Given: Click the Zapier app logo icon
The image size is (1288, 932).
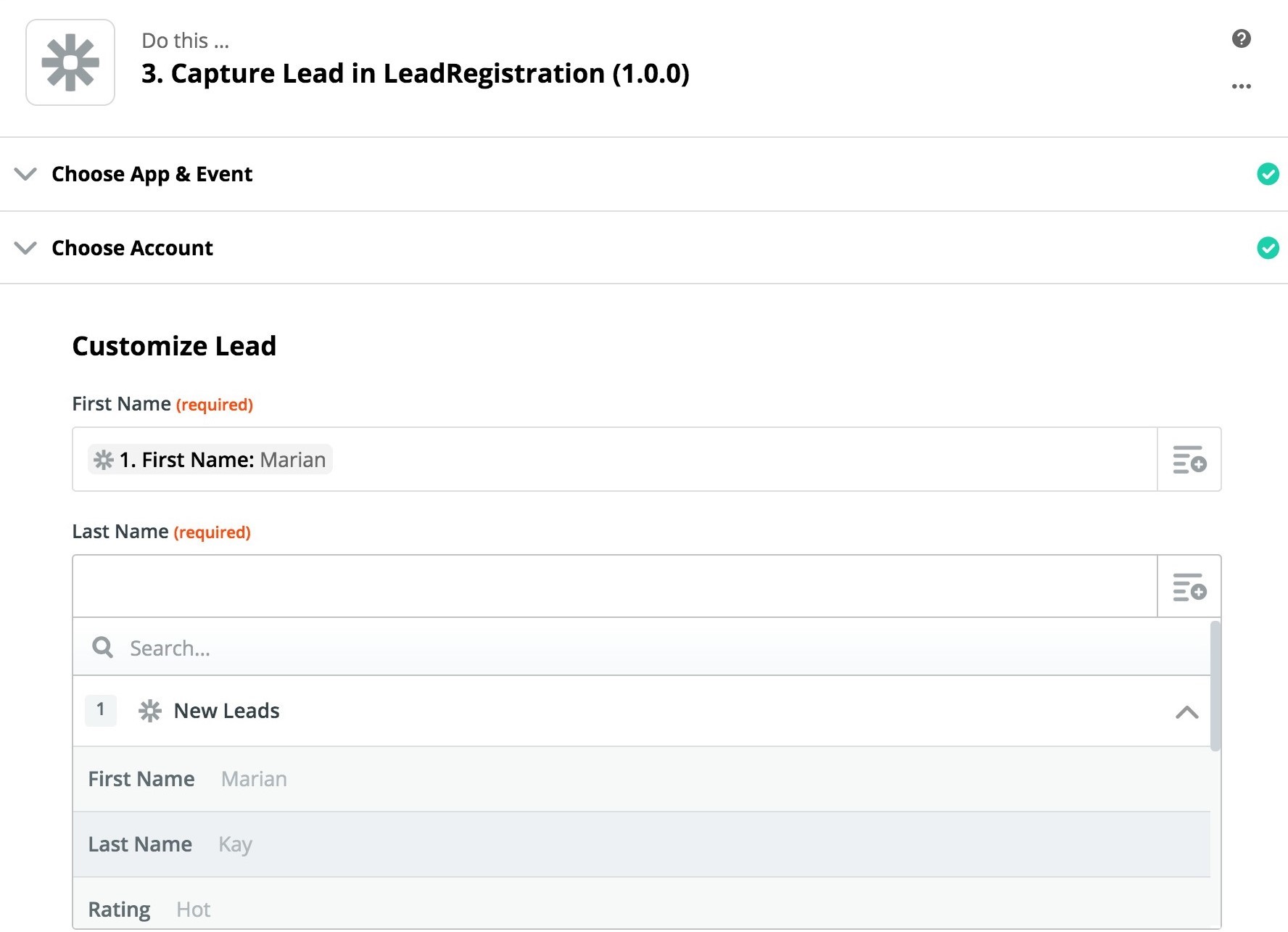Looking at the screenshot, I should pyautogui.click(x=70, y=62).
